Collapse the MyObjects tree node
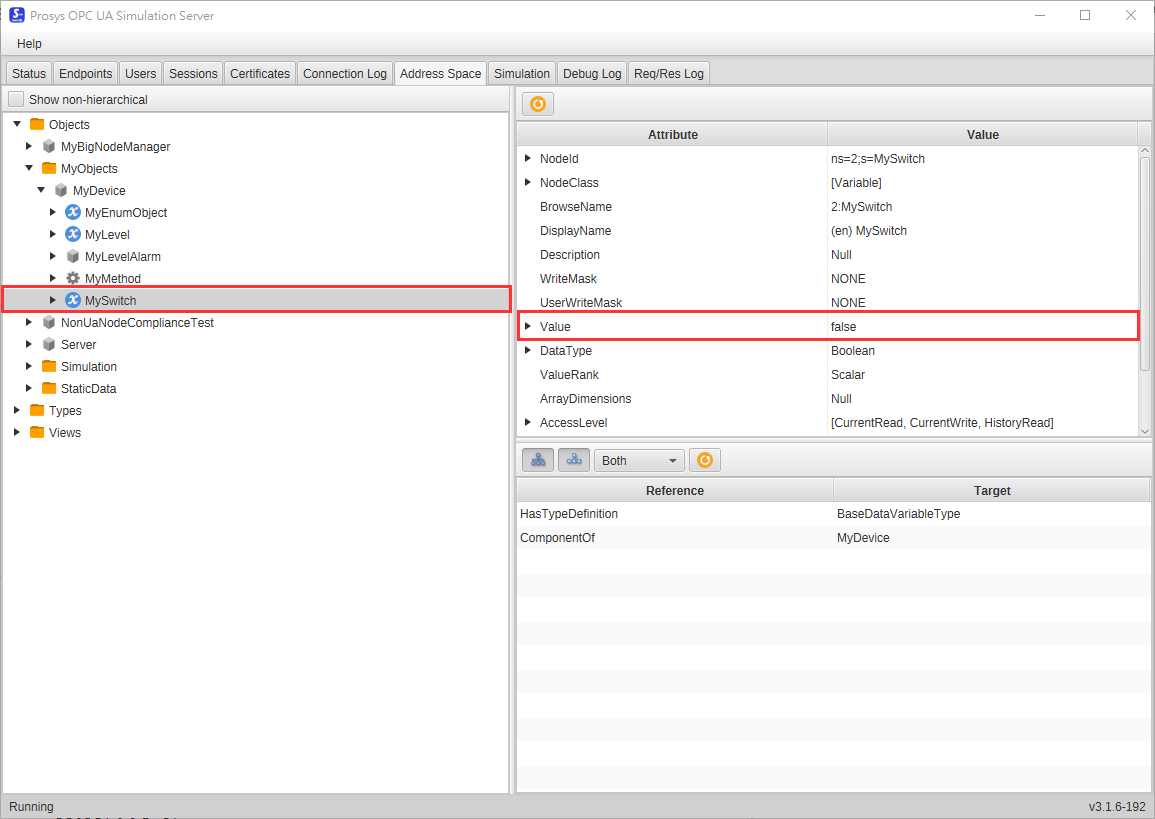The height and width of the screenshot is (819, 1155). coord(29,169)
